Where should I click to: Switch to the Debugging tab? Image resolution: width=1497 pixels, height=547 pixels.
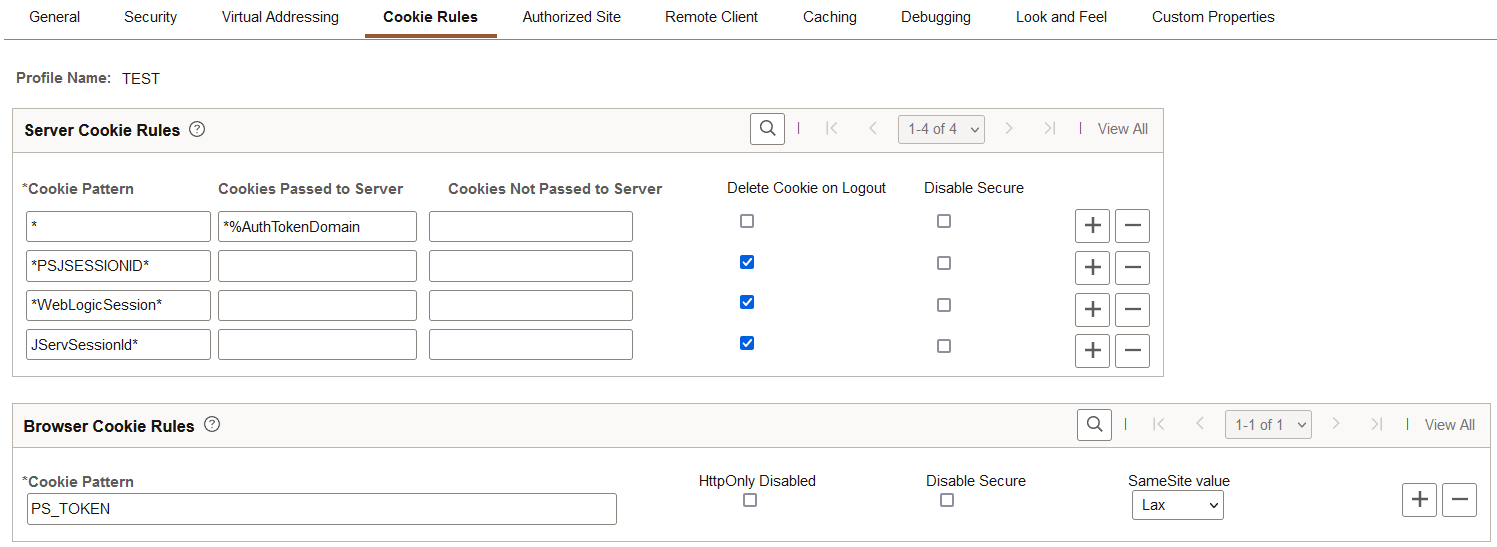(x=936, y=17)
